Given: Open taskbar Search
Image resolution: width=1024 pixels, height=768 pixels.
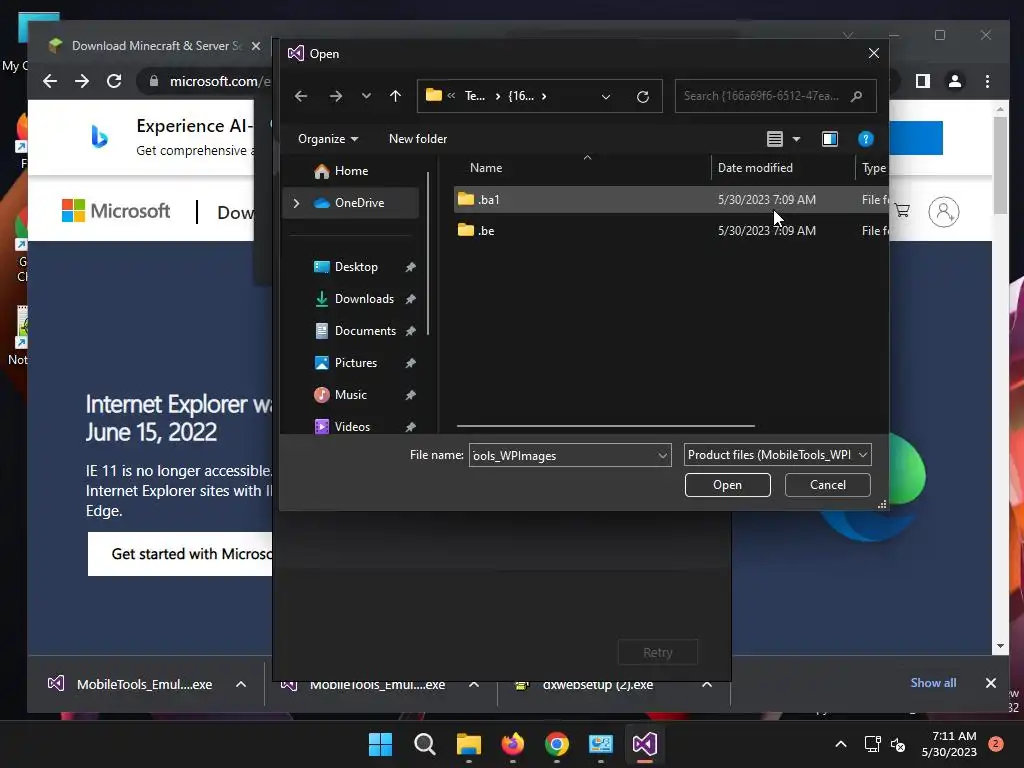Looking at the screenshot, I should tap(424, 744).
